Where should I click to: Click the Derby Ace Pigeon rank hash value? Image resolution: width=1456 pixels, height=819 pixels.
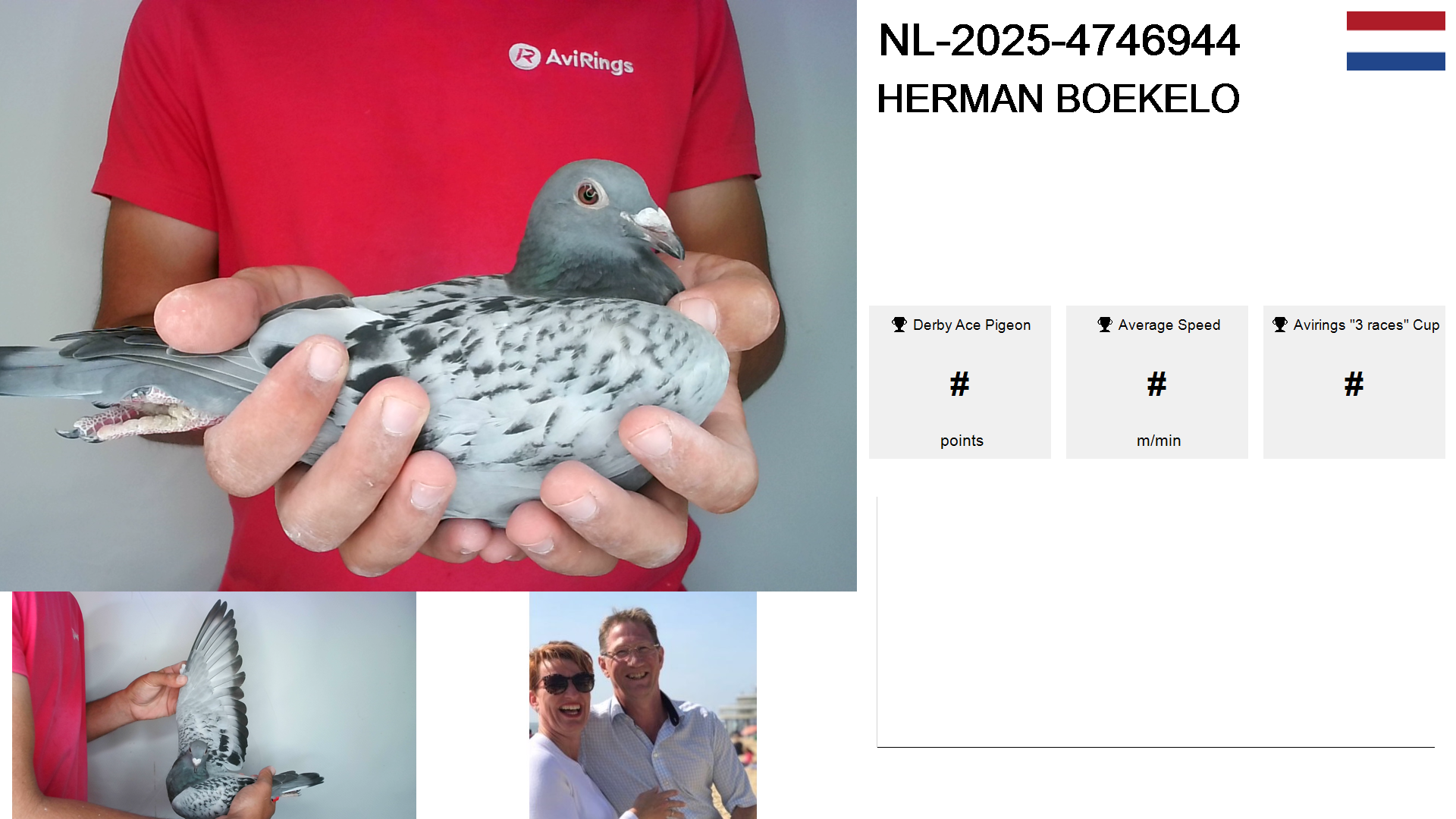[x=960, y=384]
